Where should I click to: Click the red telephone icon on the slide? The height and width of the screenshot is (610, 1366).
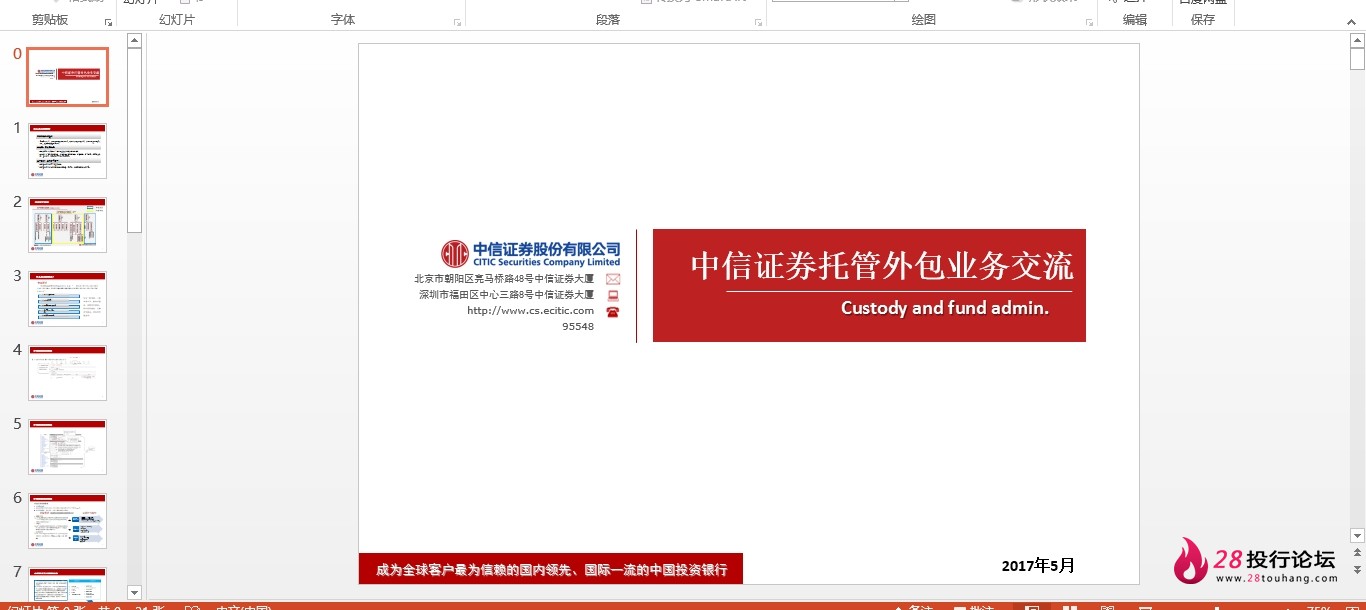(613, 312)
